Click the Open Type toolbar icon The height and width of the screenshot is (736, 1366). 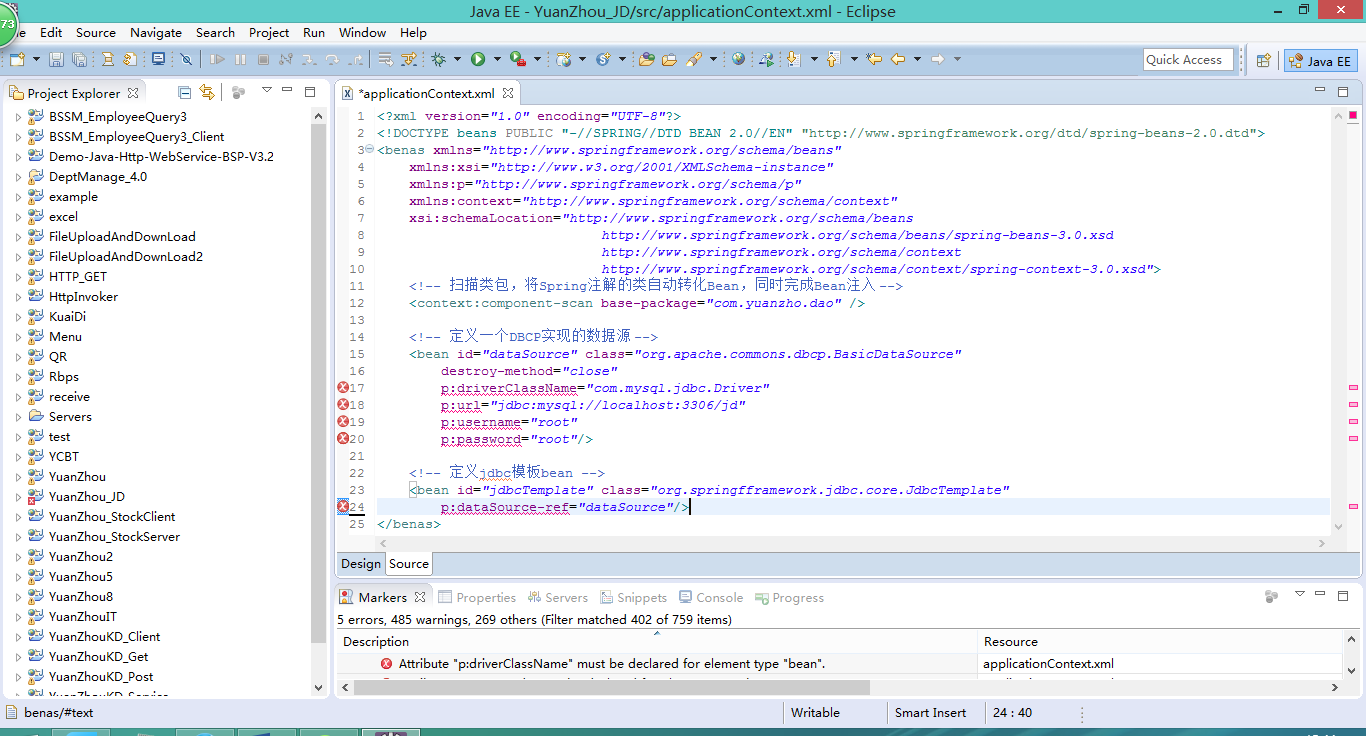(x=646, y=60)
